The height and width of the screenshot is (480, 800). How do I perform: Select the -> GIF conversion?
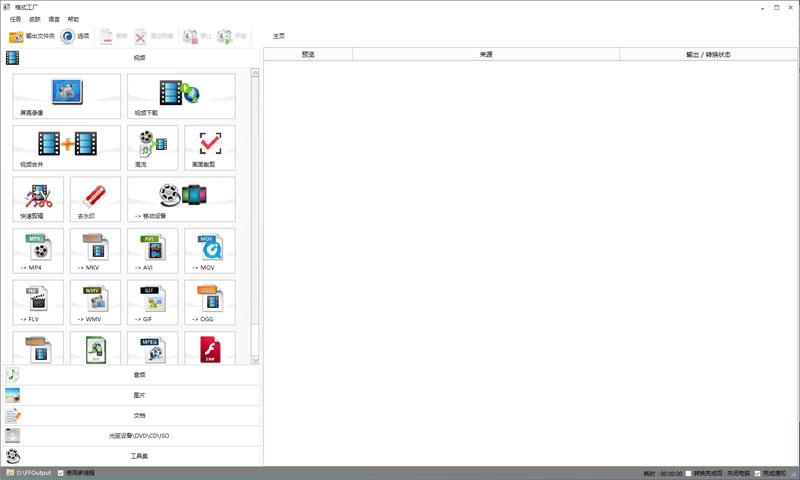point(153,302)
